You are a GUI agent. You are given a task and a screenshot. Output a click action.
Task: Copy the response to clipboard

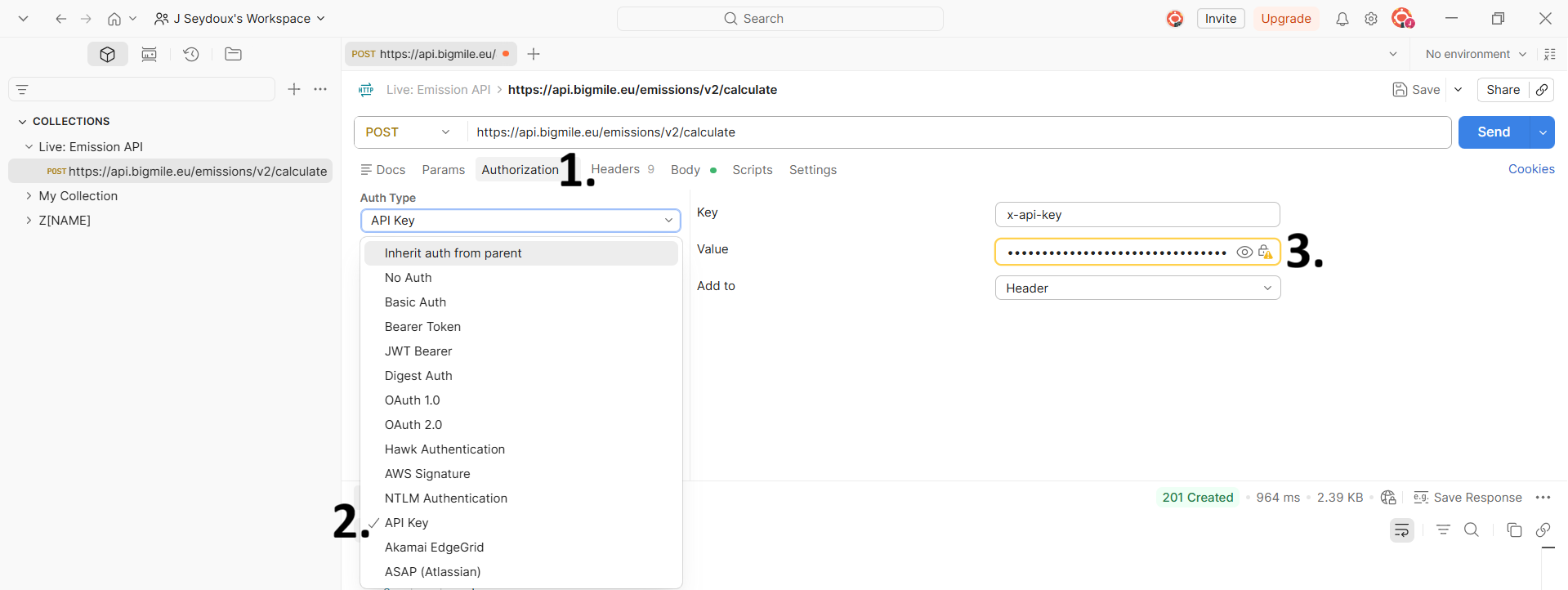point(1514,530)
